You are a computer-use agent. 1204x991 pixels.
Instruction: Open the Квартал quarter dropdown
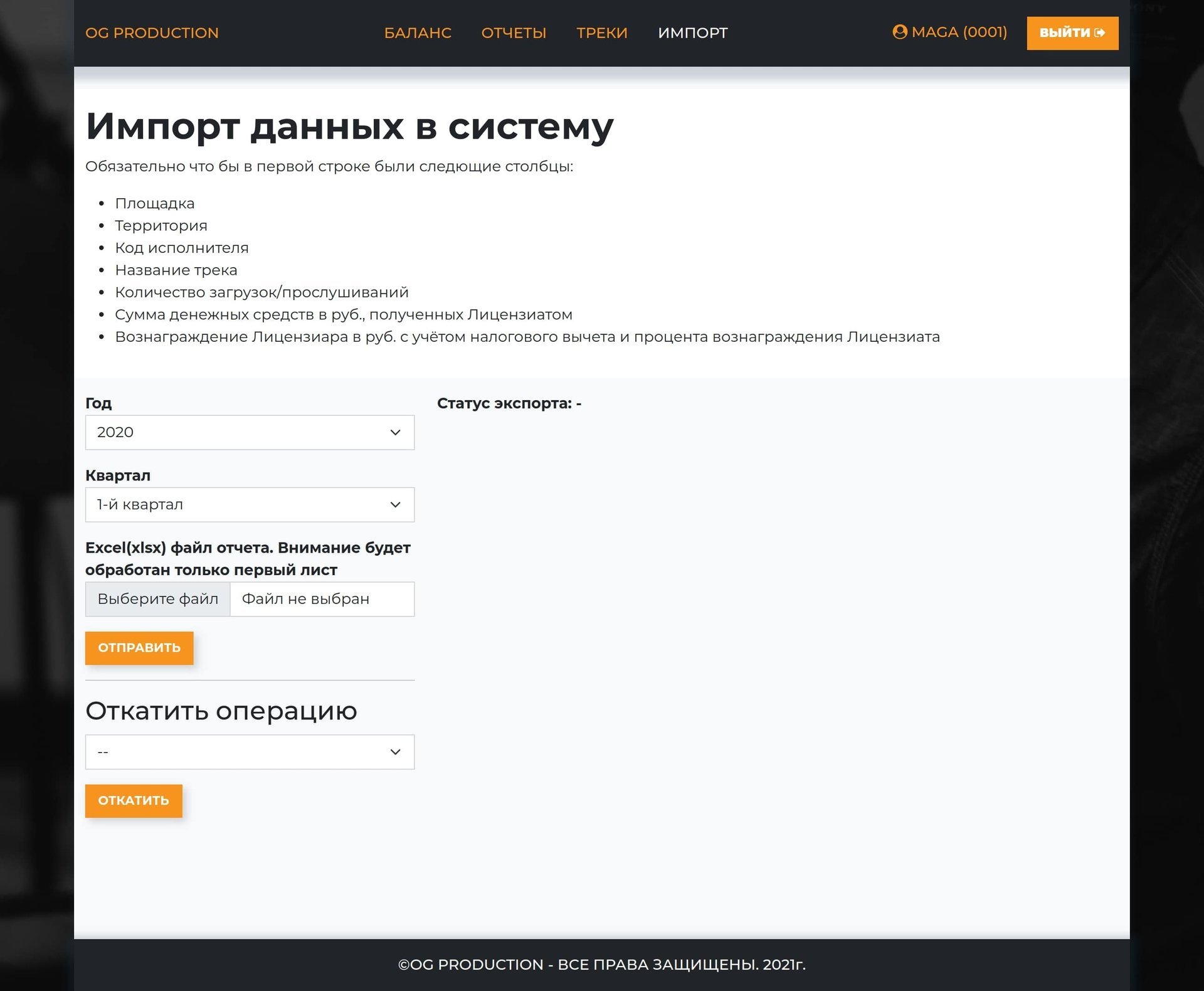(x=250, y=504)
